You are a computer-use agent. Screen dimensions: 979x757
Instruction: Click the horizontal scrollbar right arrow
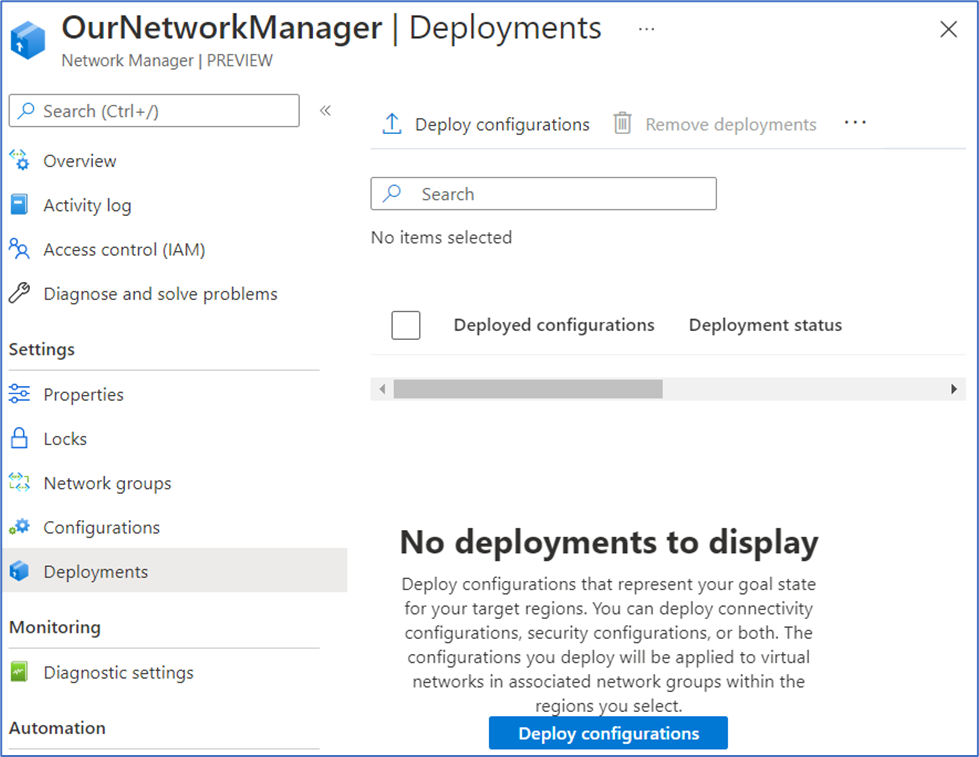point(954,389)
